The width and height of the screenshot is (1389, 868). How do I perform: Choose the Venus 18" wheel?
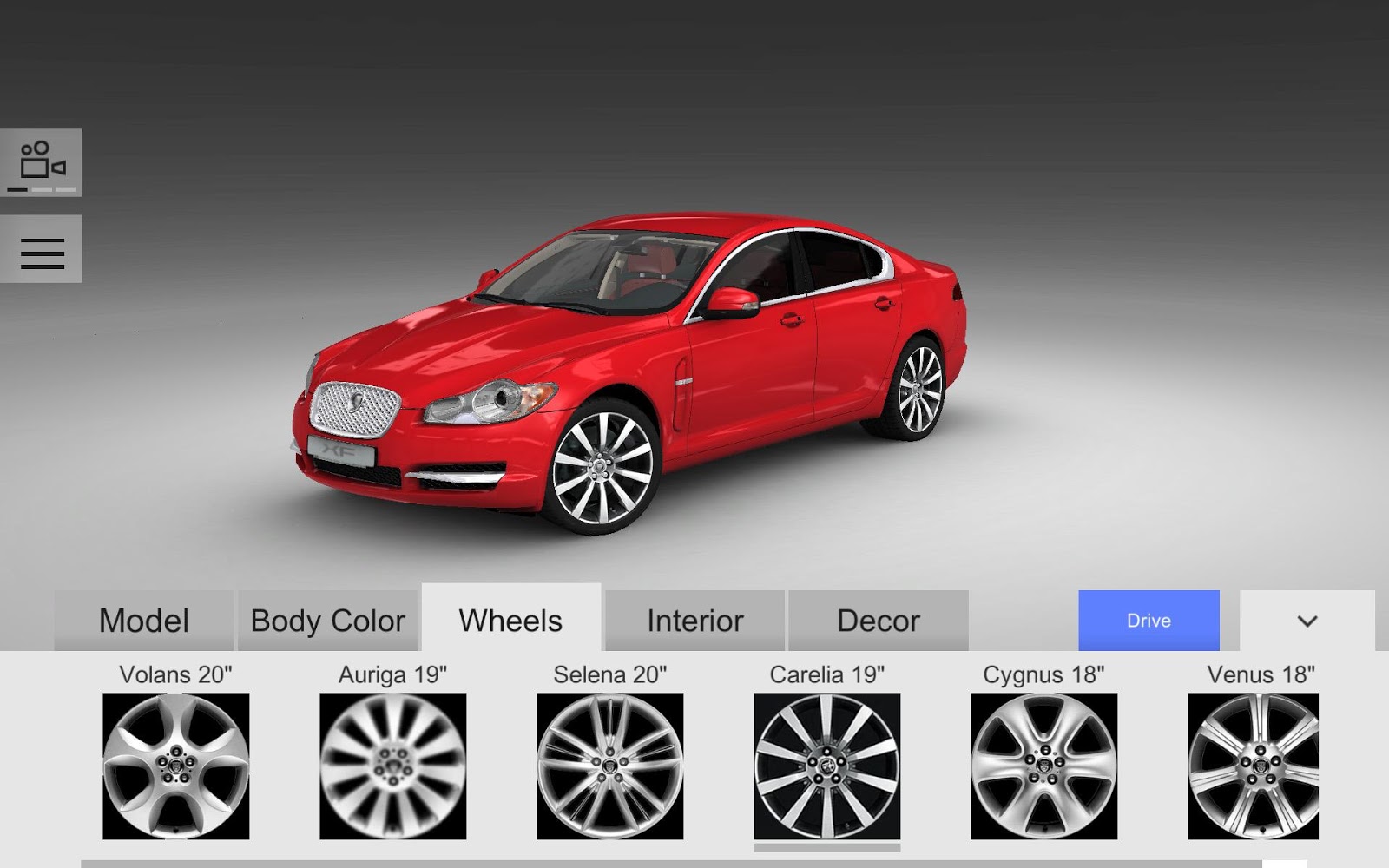[1253, 766]
